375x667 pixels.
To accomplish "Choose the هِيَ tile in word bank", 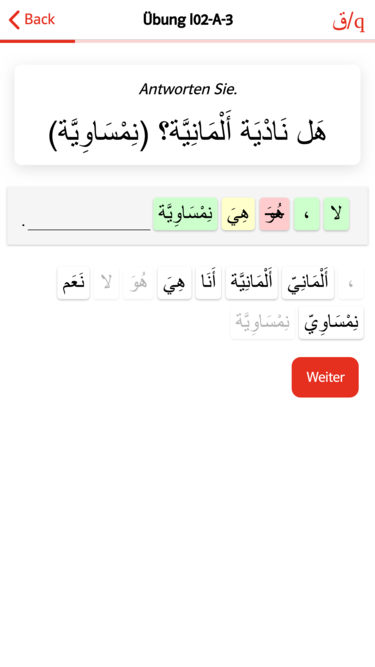I will pos(174,283).
